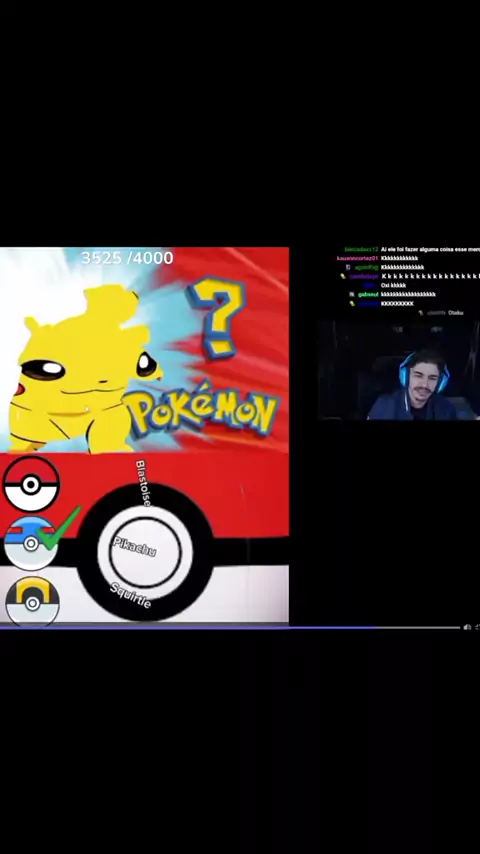
Task: Click chat message starting 'Ai ele foi fazer'
Action: pos(430,249)
